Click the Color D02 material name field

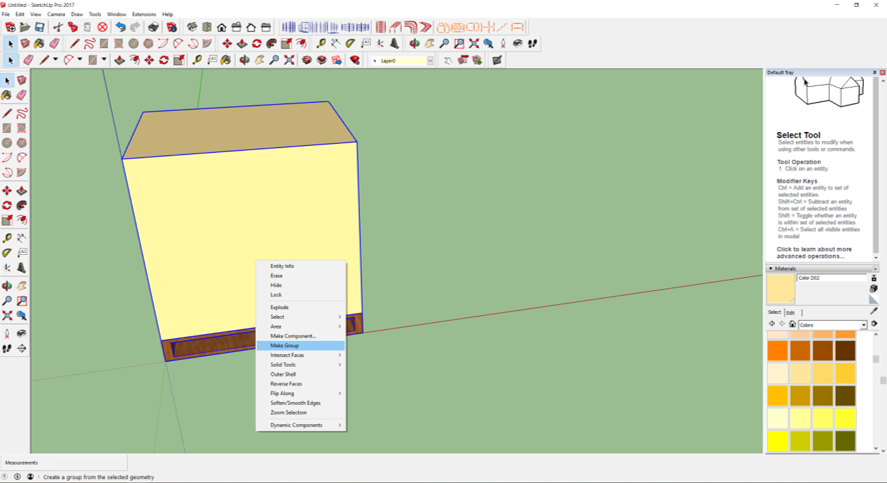click(x=832, y=278)
